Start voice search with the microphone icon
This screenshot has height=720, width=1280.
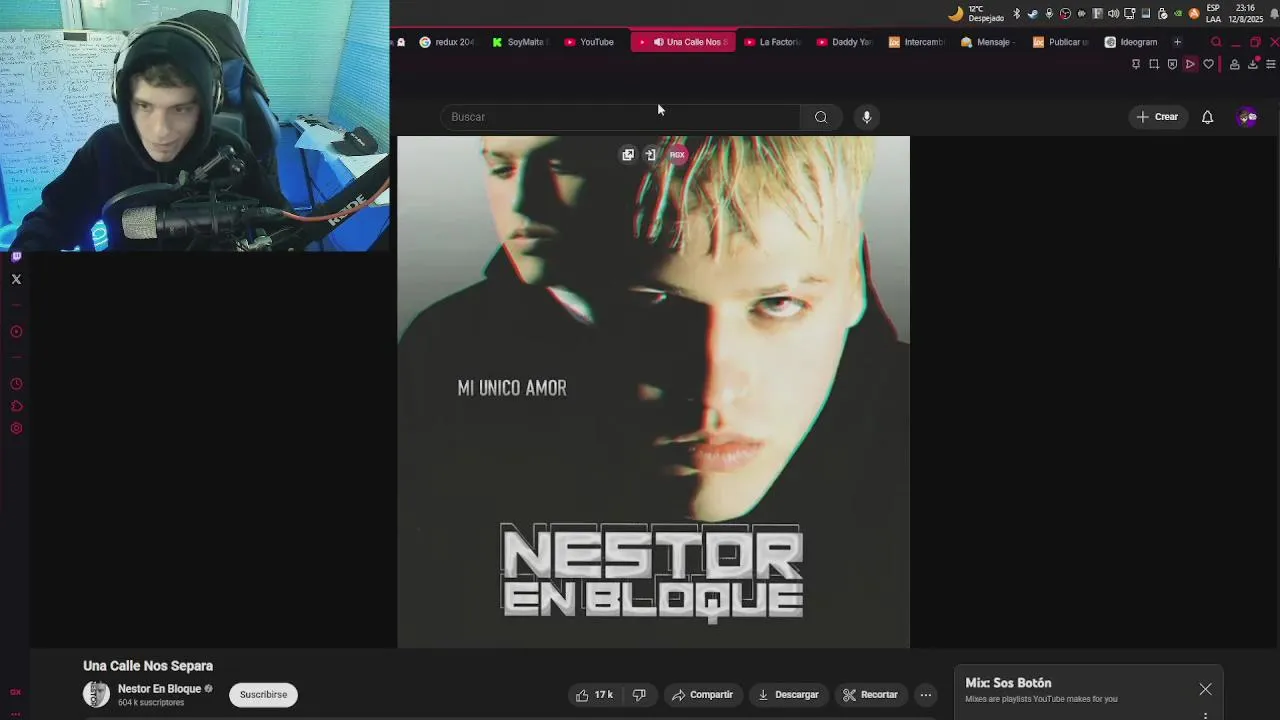point(867,117)
